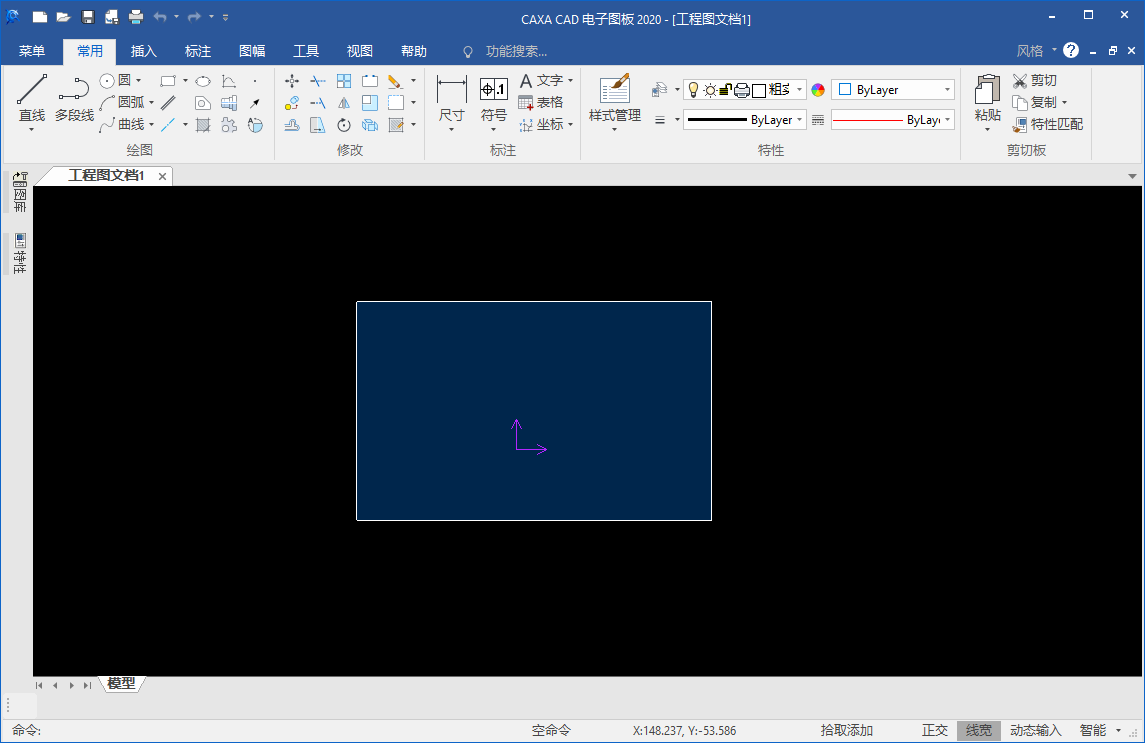Image resolution: width=1145 pixels, height=743 pixels.
Task: Open the 视图 ribbon tab
Action: [359, 51]
